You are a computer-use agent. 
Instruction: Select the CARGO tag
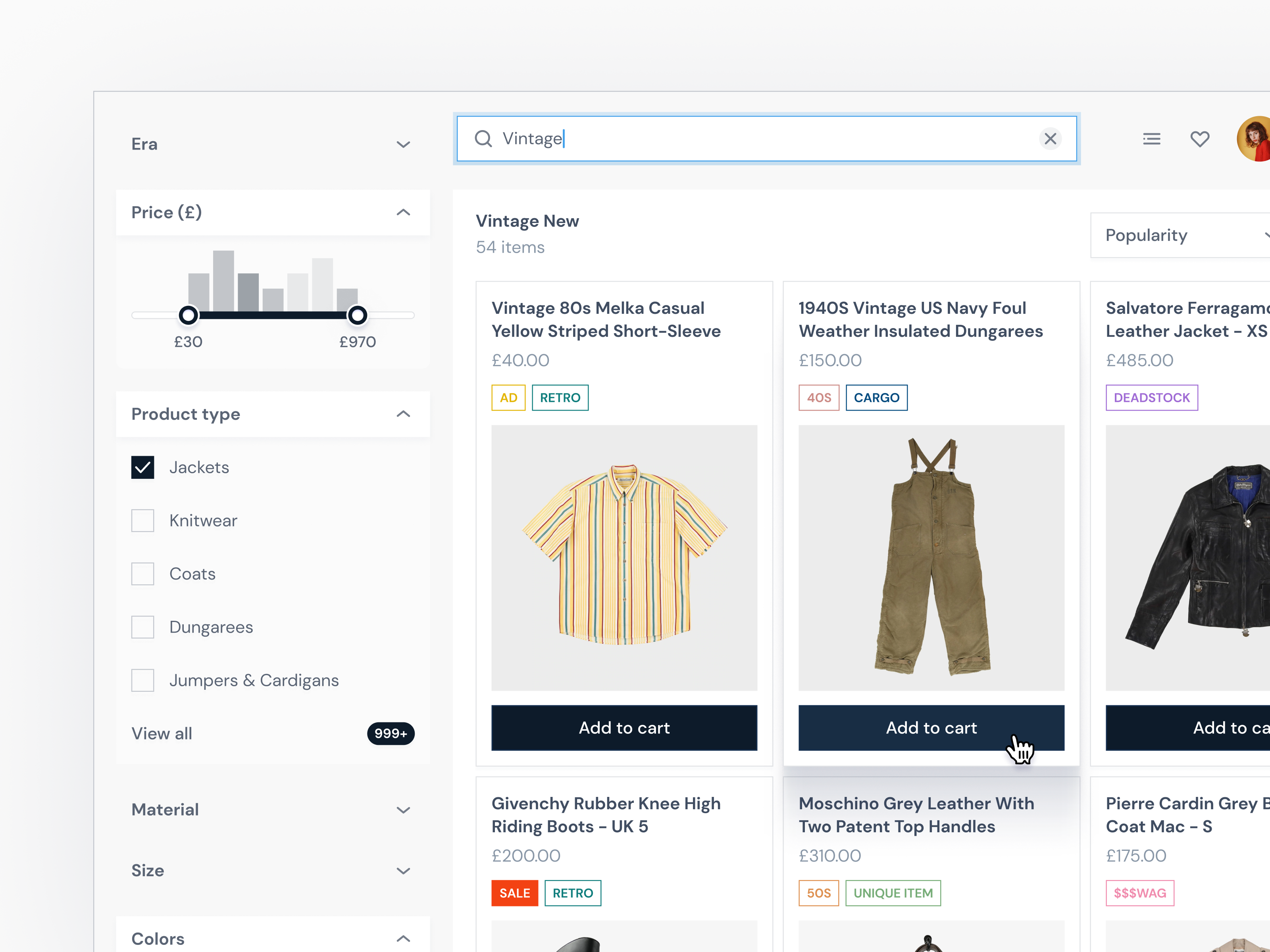coord(877,398)
